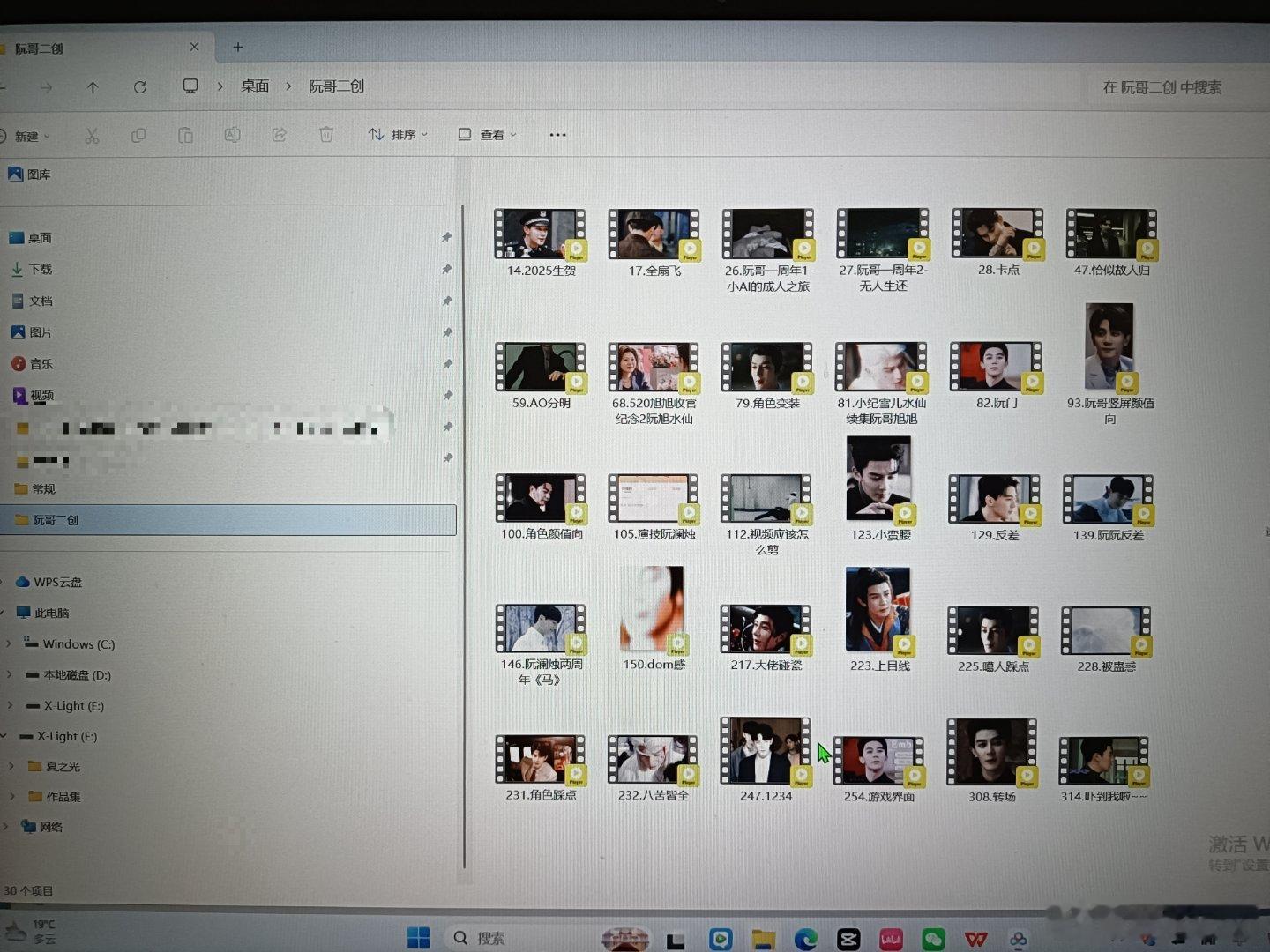Expand the Windows (C:) drive node
This screenshot has height=952, width=1270.
(x=9, y=644)
